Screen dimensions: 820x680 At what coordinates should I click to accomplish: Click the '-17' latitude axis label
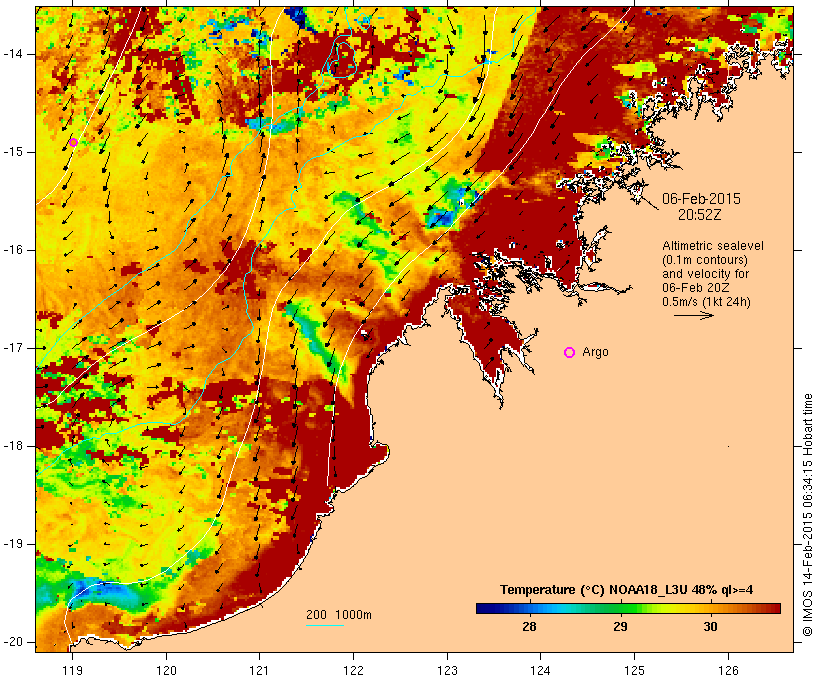12,348
